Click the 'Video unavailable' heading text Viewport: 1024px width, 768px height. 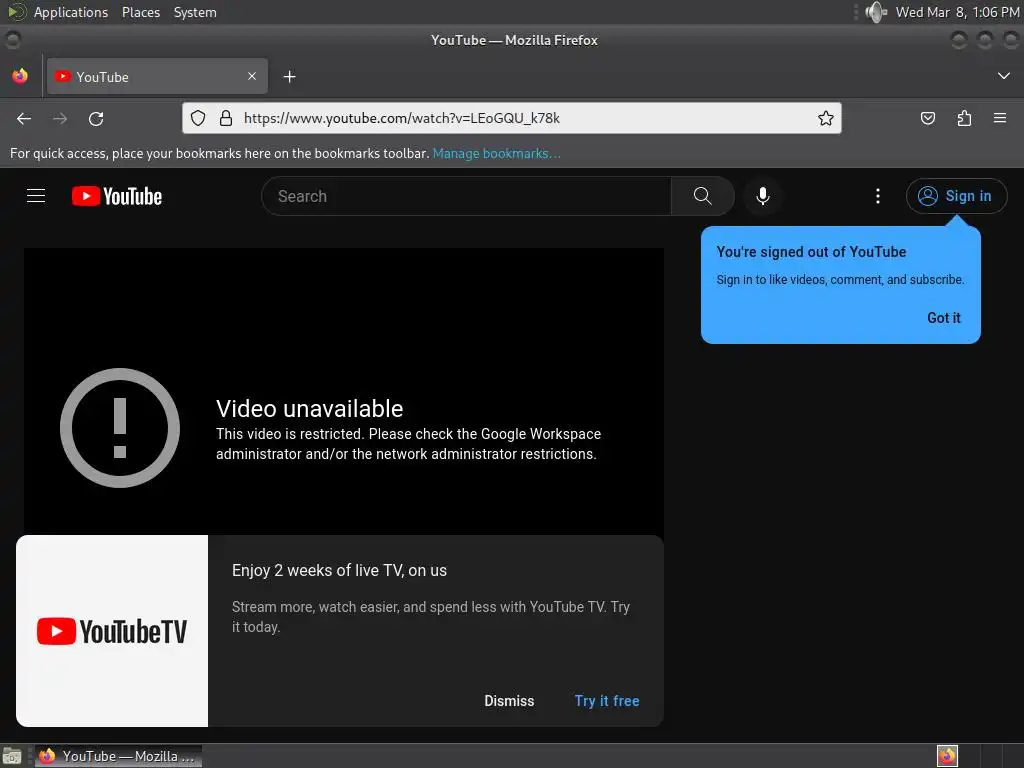pyautogui.click(x=310, y=409)
